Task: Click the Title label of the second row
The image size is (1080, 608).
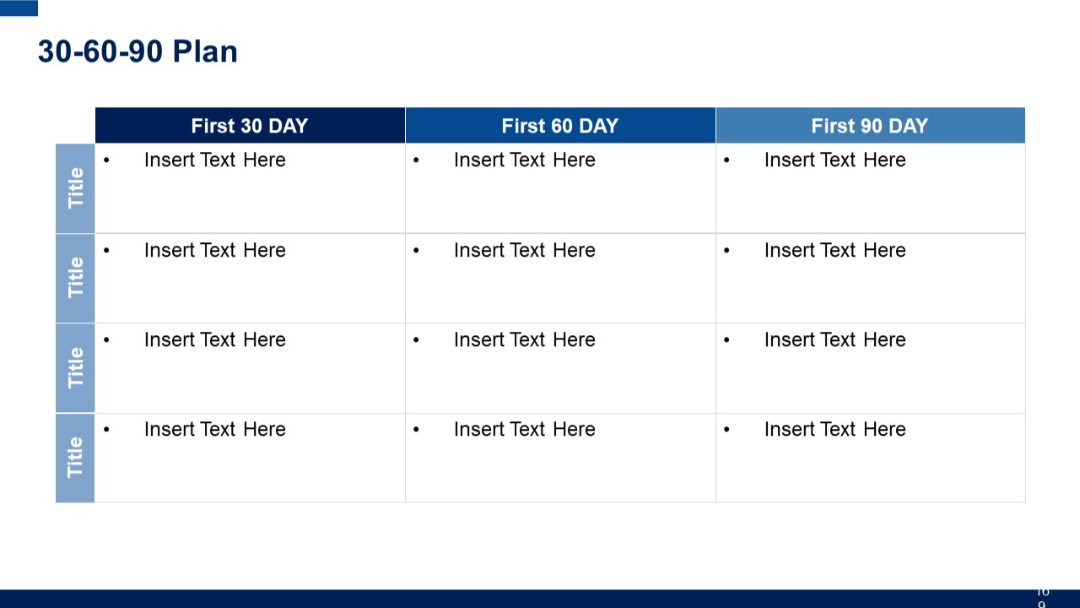Action: coord(76,278)
